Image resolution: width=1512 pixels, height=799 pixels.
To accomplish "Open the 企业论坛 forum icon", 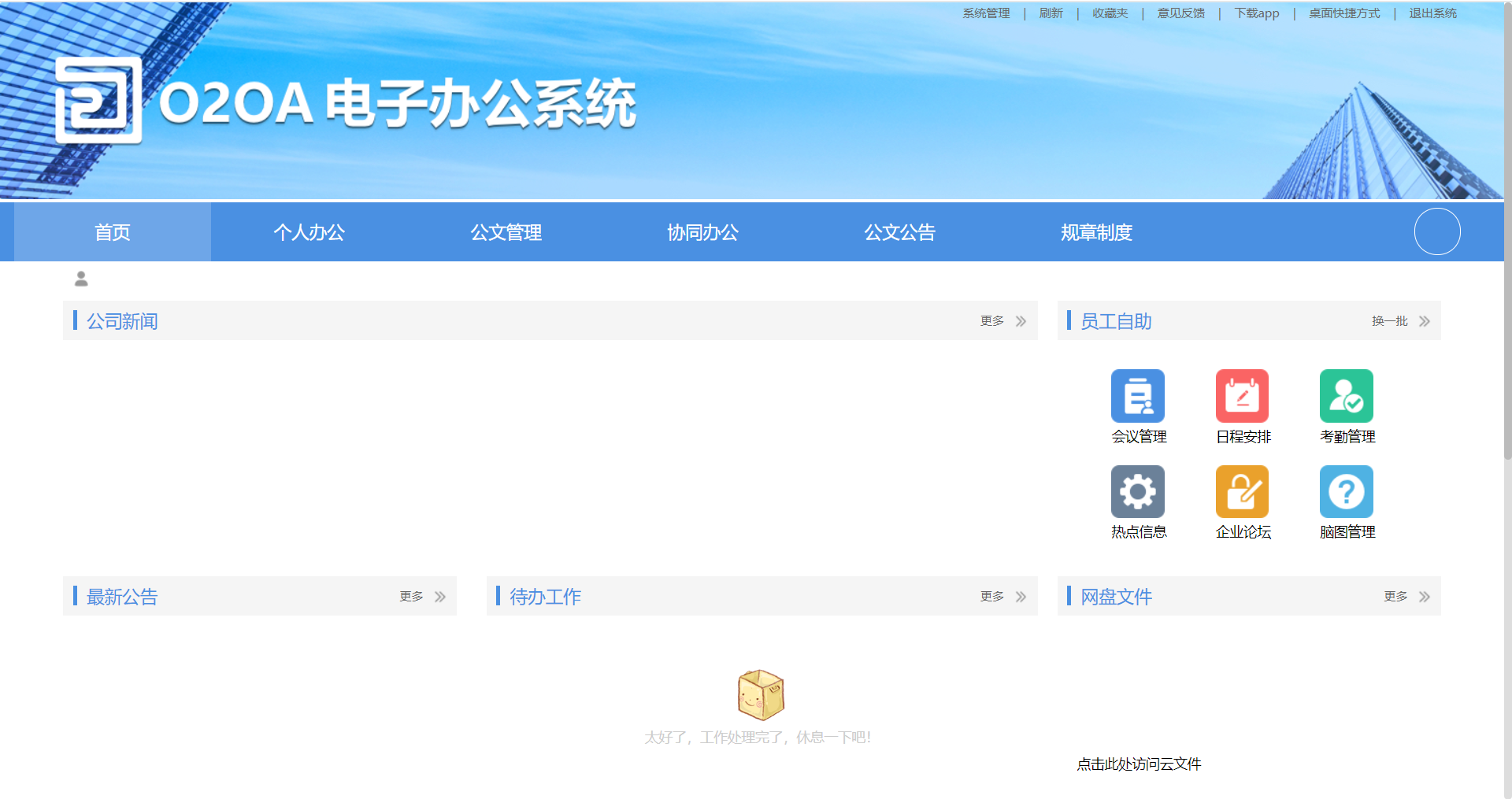I will [x=1242, y=491].
